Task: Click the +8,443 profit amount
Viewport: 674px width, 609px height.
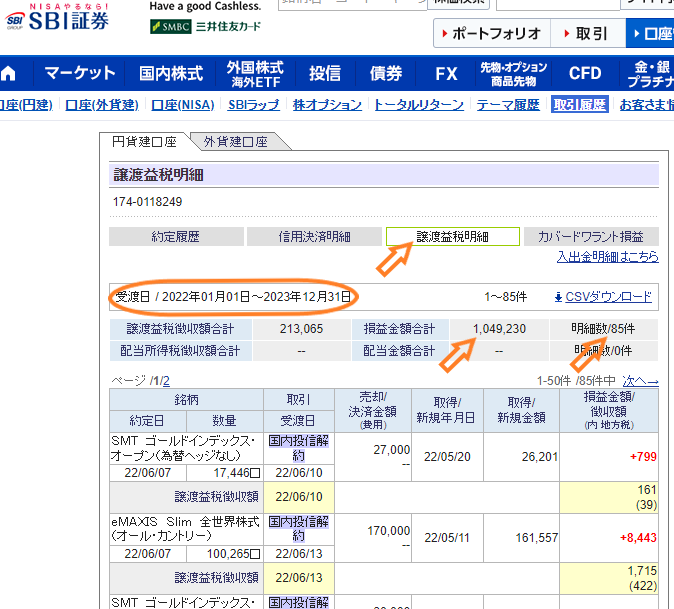Action: [x=638, y=538]
